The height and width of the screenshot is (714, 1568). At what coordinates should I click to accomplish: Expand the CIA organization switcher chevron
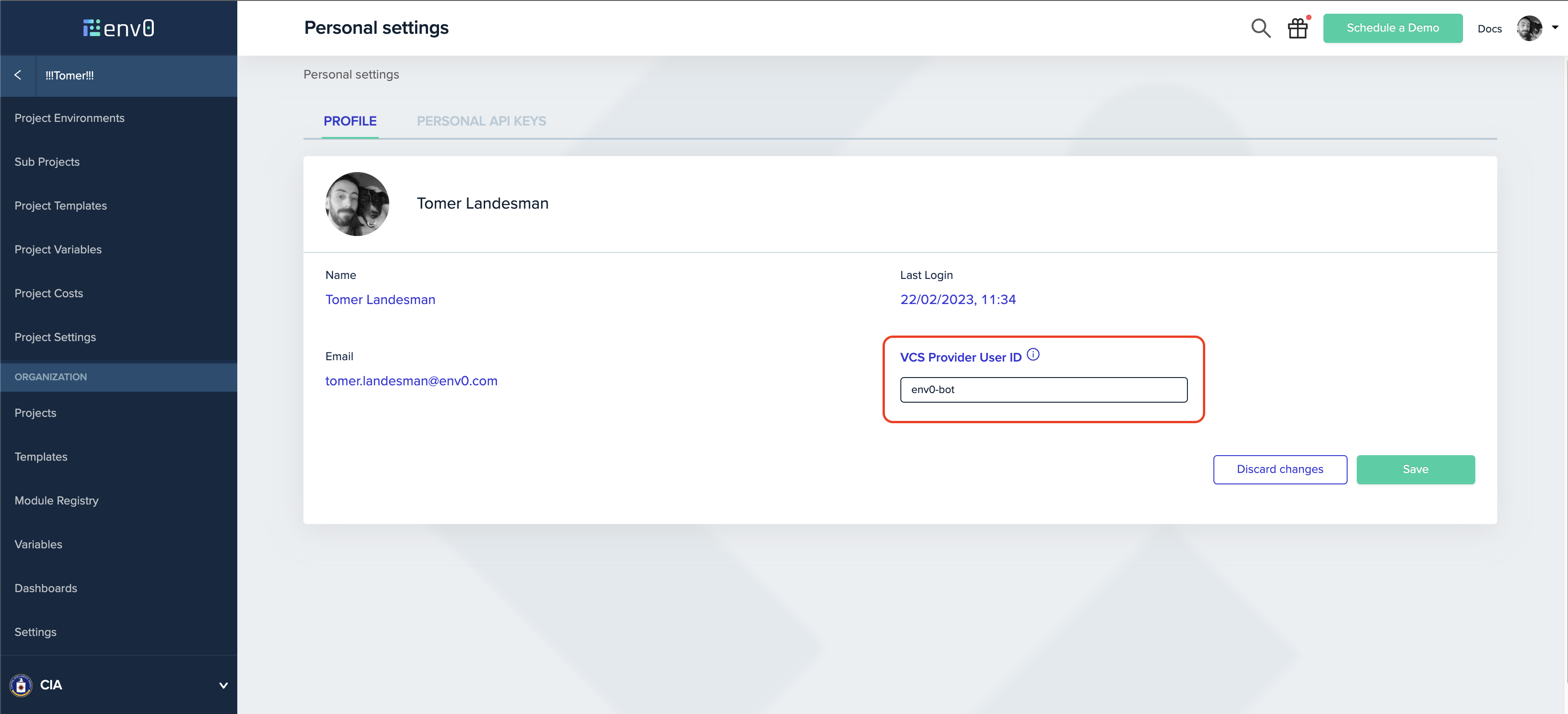click(224, 685)
